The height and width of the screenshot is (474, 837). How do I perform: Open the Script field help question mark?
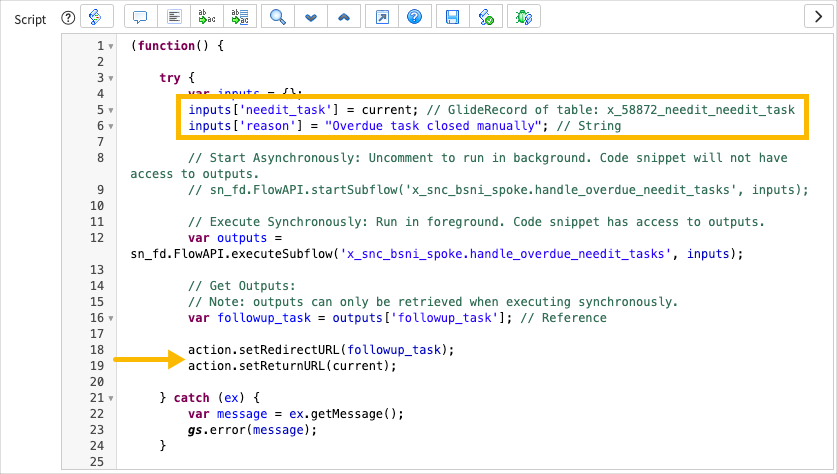[68, 18]
